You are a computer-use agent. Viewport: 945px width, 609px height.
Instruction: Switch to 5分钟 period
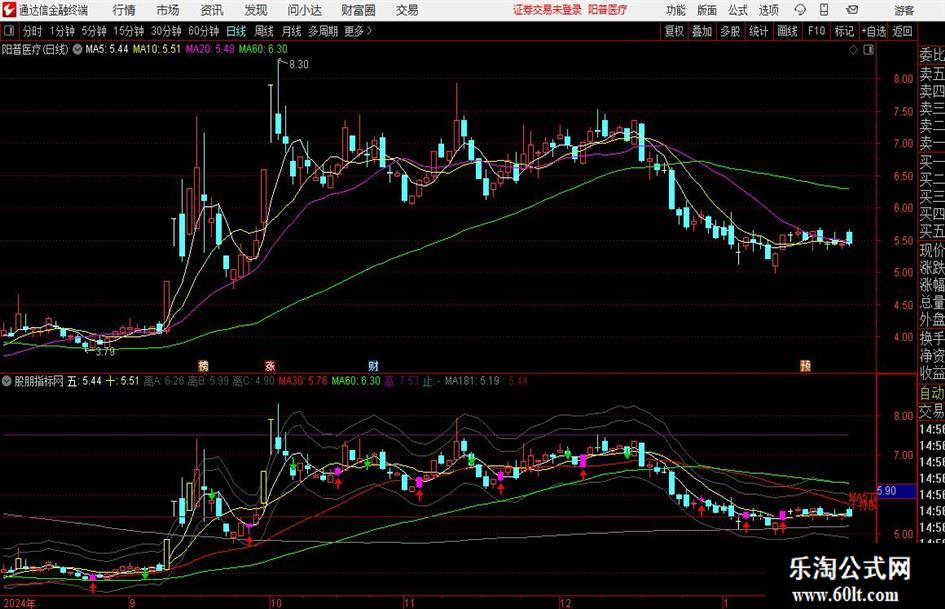click(x=93, y=31)
